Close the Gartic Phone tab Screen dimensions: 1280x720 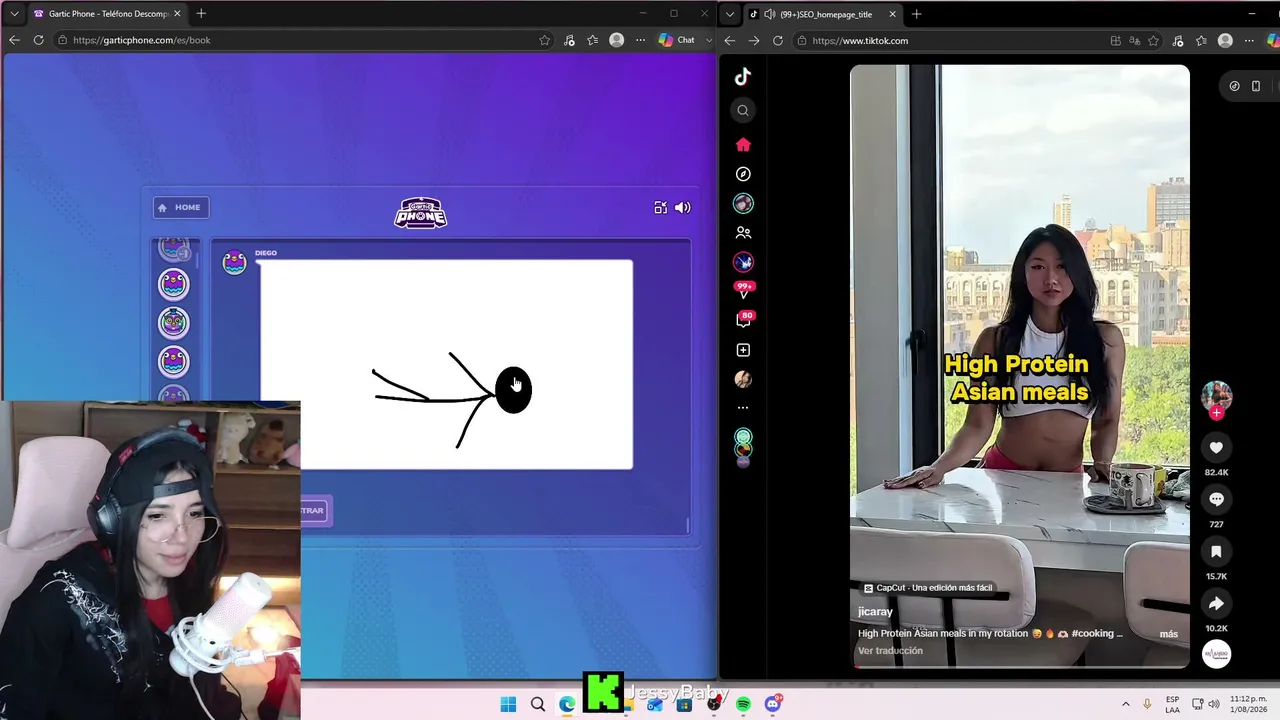(x=177, y=14)
